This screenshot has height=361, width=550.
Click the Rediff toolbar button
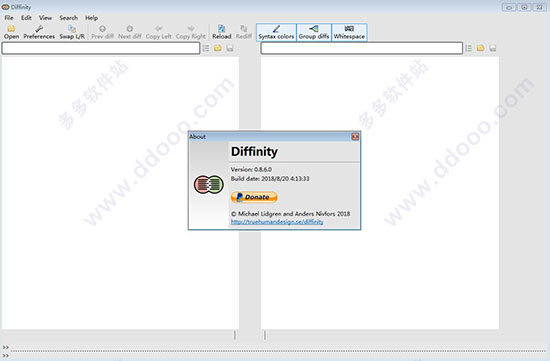(x=244, y=32)
